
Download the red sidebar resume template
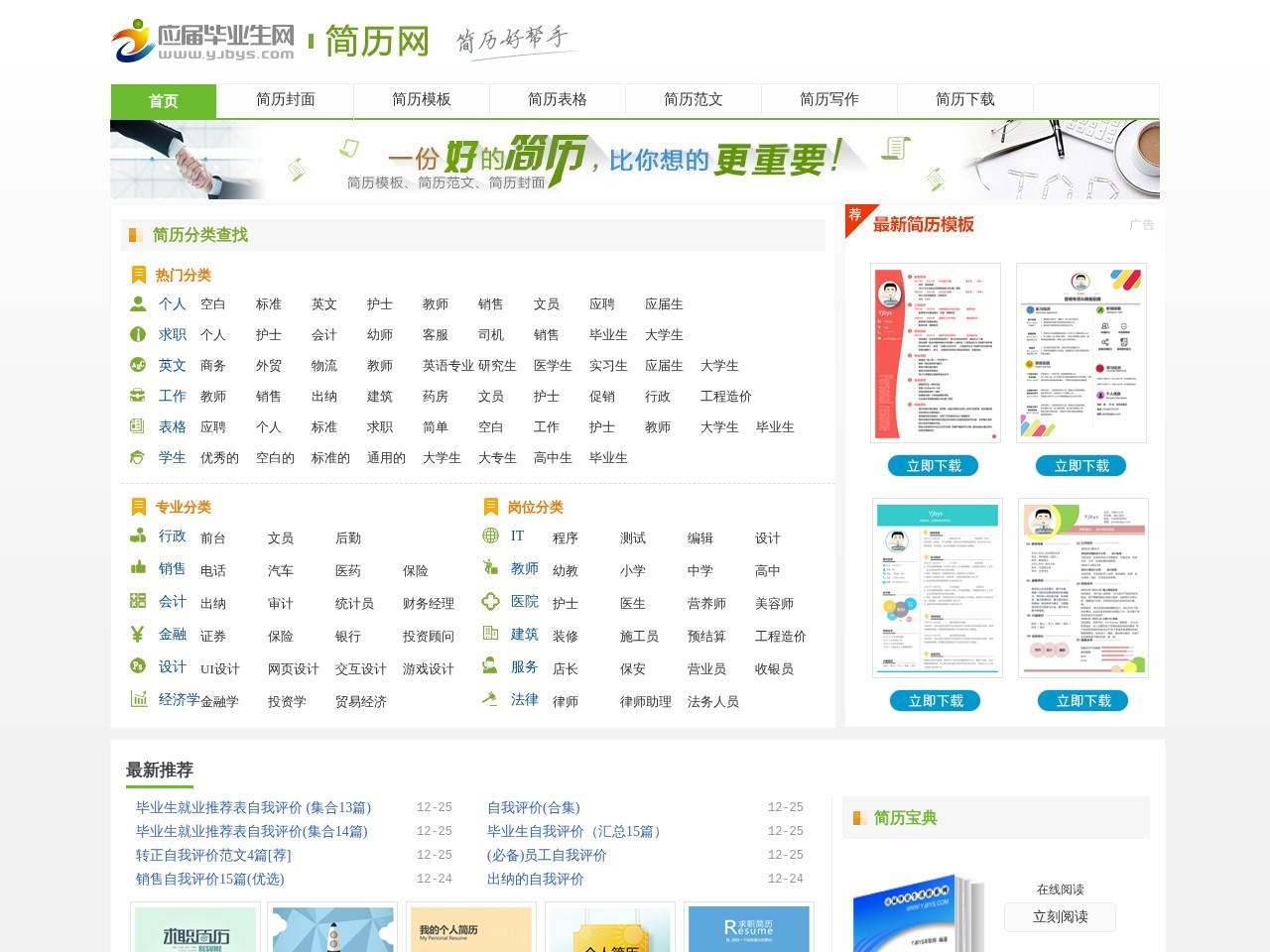pos(935,466)
